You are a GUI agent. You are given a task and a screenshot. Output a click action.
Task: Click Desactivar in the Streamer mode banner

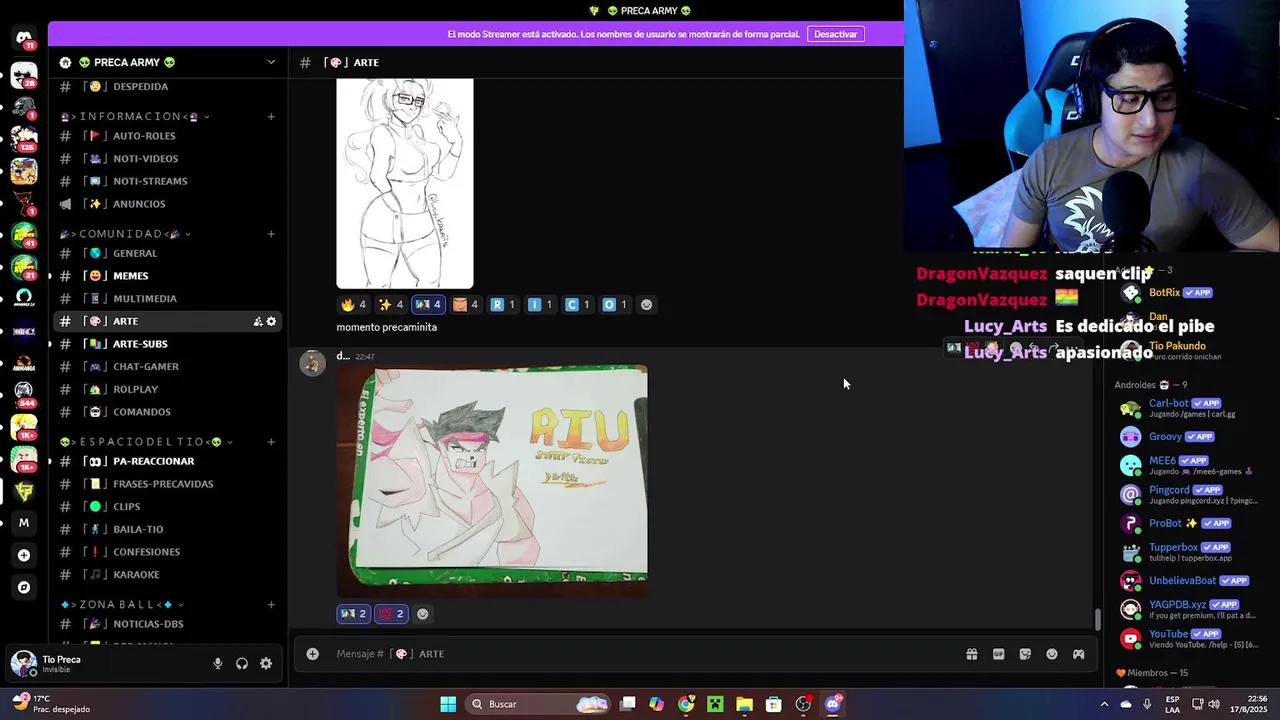(x=835, y=34)
